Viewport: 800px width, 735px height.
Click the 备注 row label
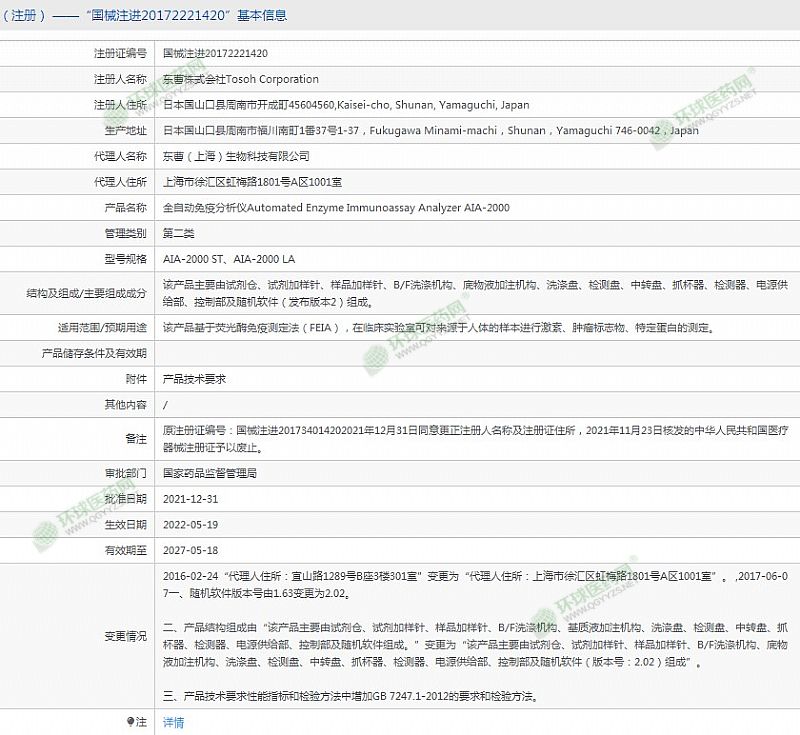135,438
